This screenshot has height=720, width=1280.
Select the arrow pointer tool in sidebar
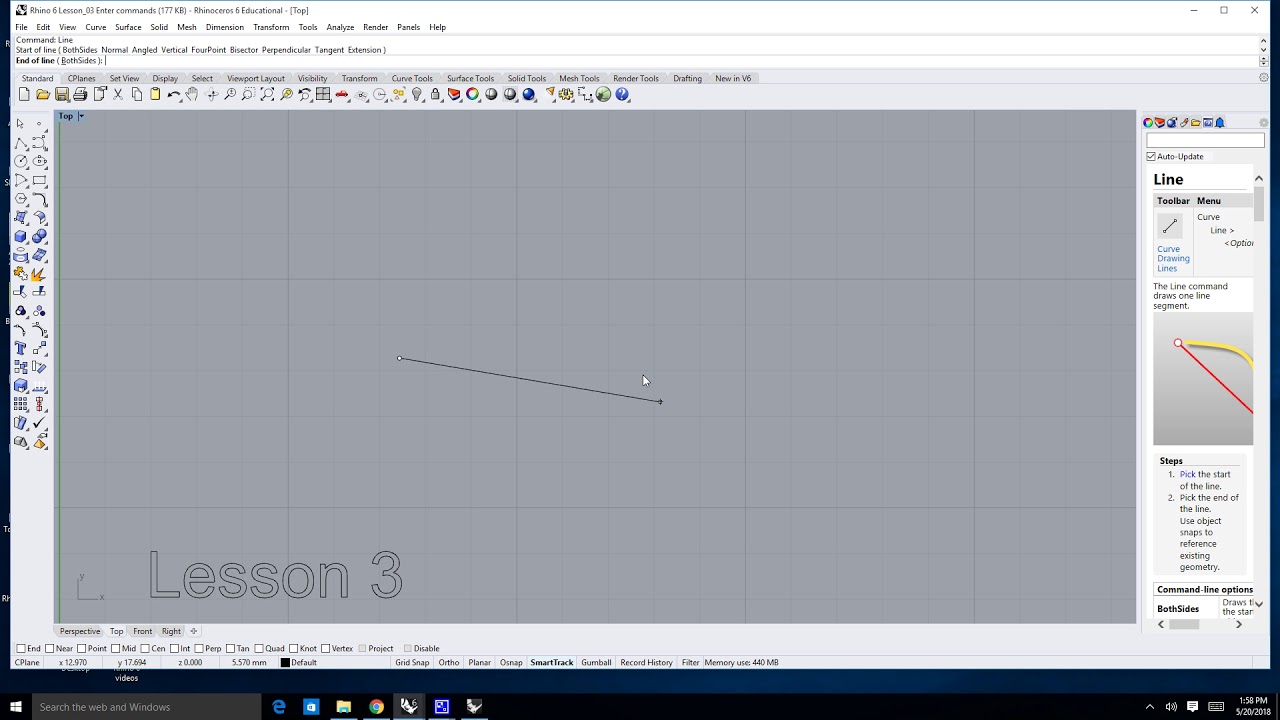point(20,123)
